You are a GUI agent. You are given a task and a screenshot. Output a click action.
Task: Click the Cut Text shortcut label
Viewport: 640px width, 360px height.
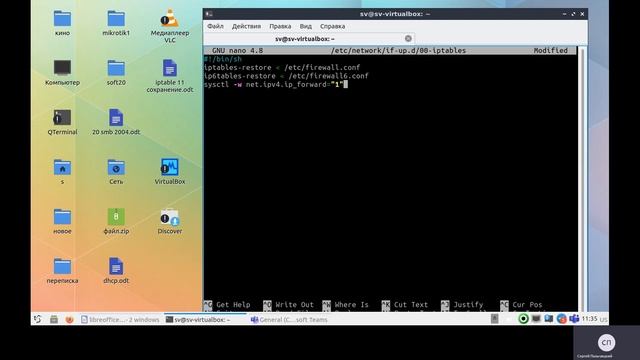coord(411,304)
